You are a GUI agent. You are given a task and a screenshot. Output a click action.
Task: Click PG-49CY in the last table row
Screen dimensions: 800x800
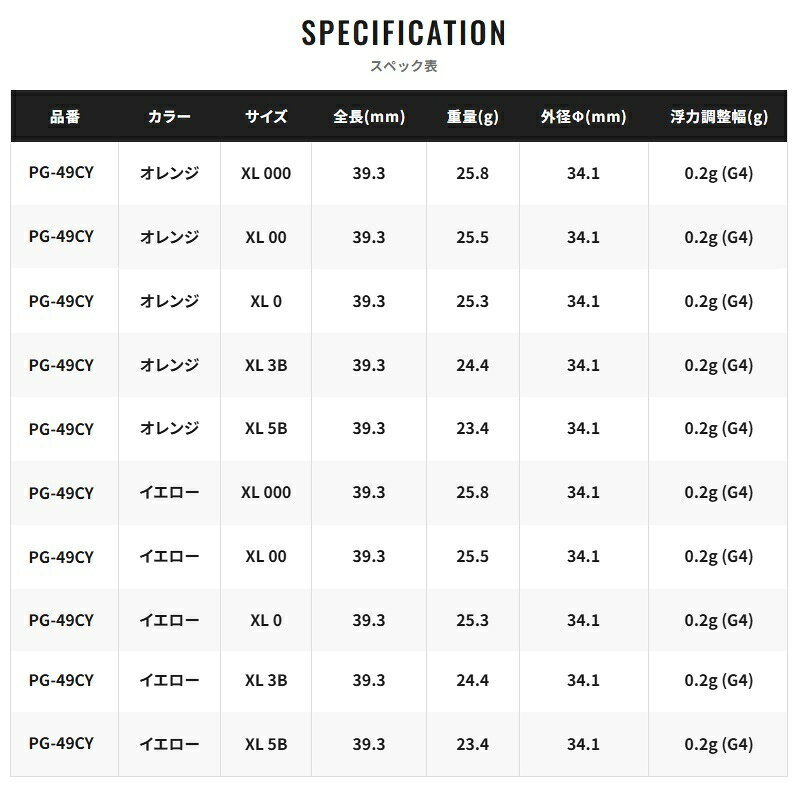pos(62,744)
